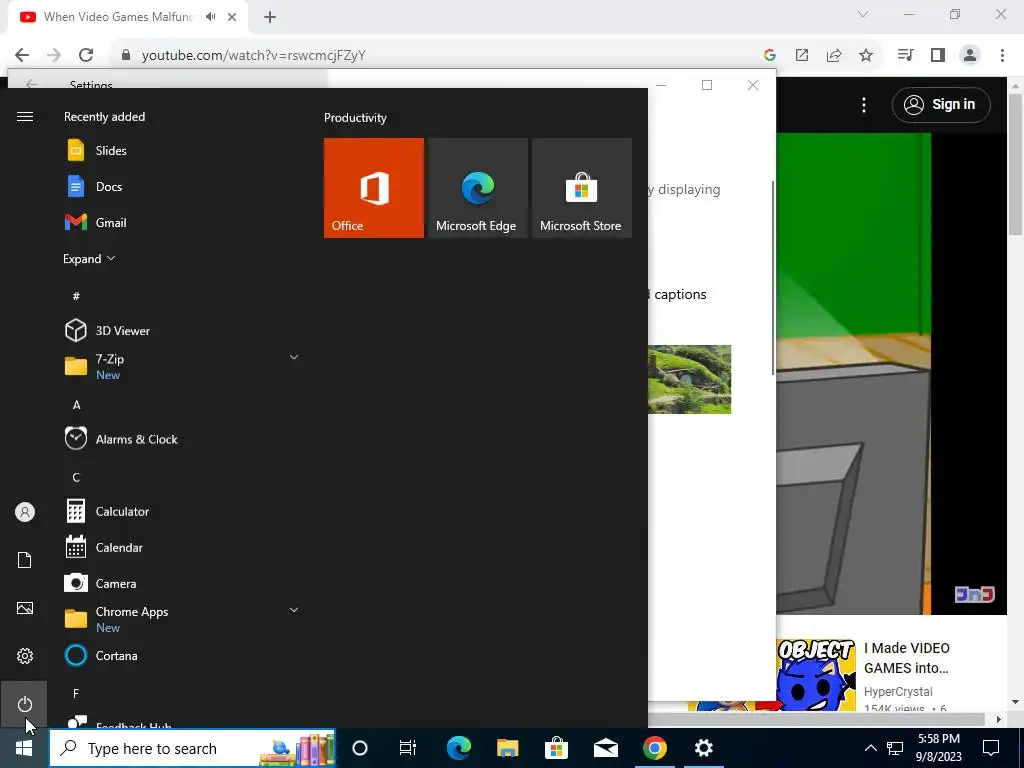Open Mail from the taskbar
Screen dimensions: 1024x768
click(x=605, y=748)
